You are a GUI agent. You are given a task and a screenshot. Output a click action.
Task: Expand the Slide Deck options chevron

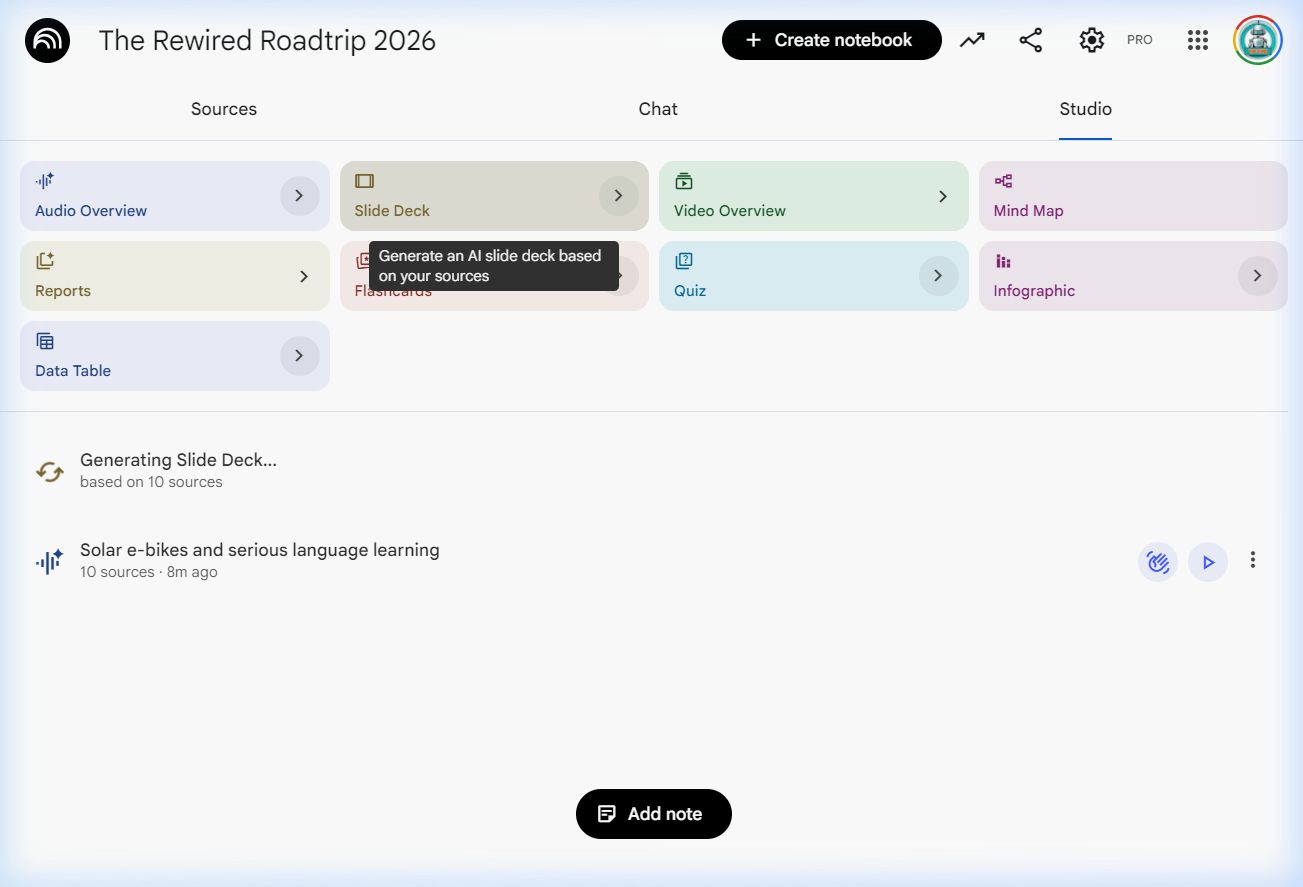pyautogui.click(x=618, y=196)
